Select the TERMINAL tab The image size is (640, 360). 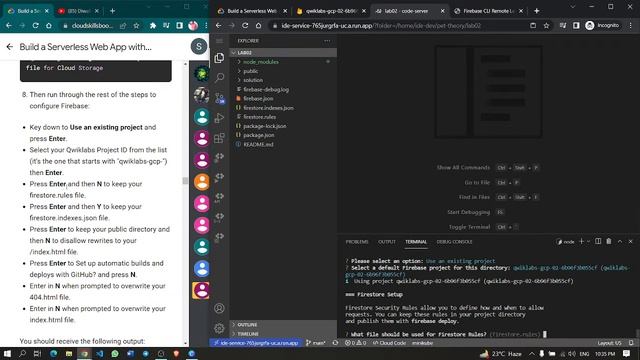[416, 242]
